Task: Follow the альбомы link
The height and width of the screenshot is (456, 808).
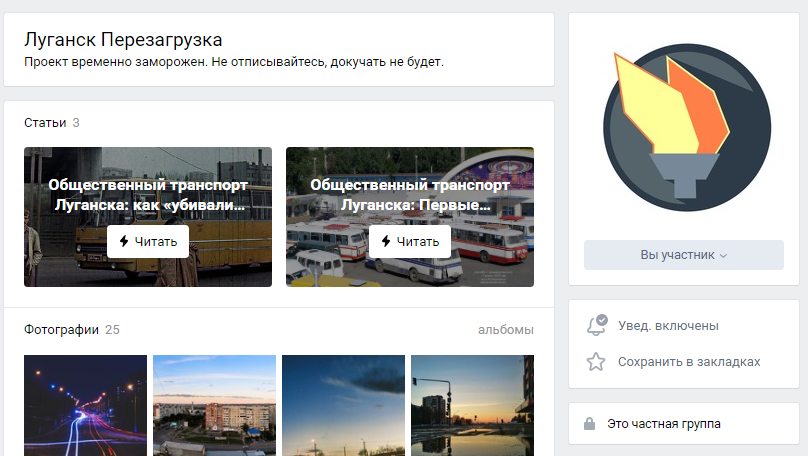Action: pos(506,330)
